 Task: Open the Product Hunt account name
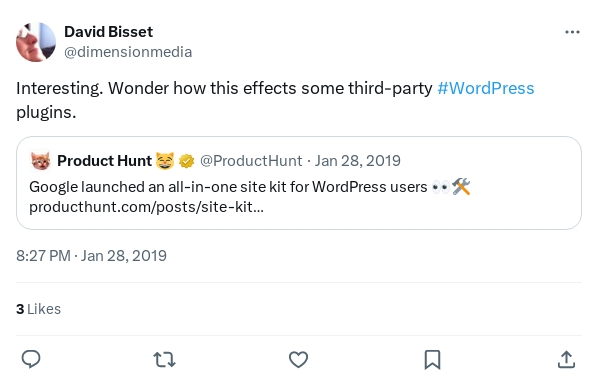pyautogui.click(x=104, y=161)
